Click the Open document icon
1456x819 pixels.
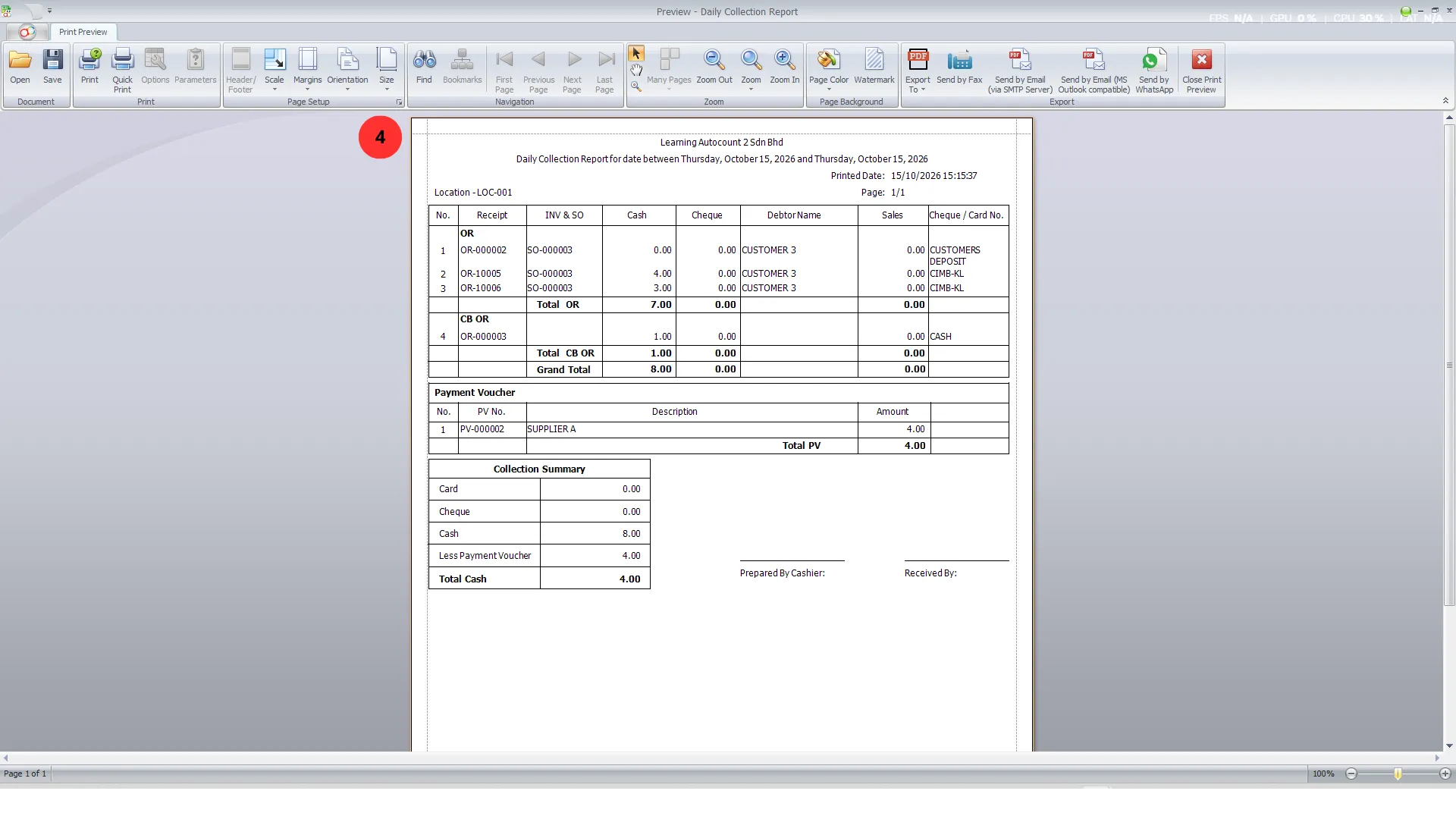tap(20, 66)
